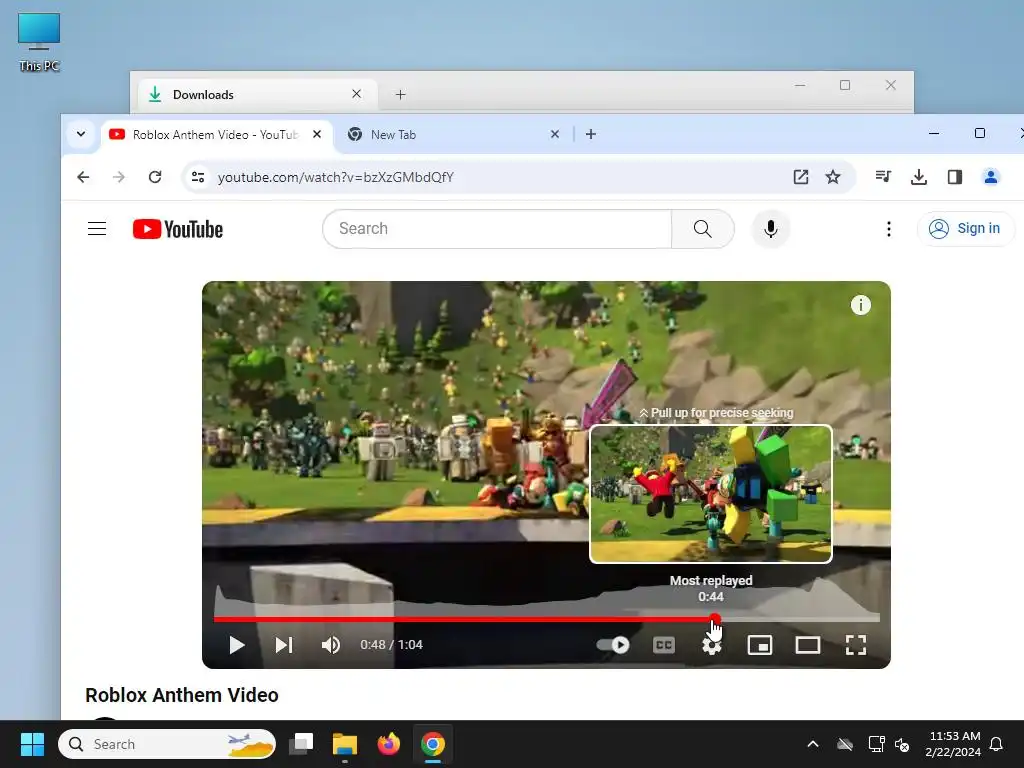Select Downloads tab in the background window
Screen dimensions: 1024x768
248,95
